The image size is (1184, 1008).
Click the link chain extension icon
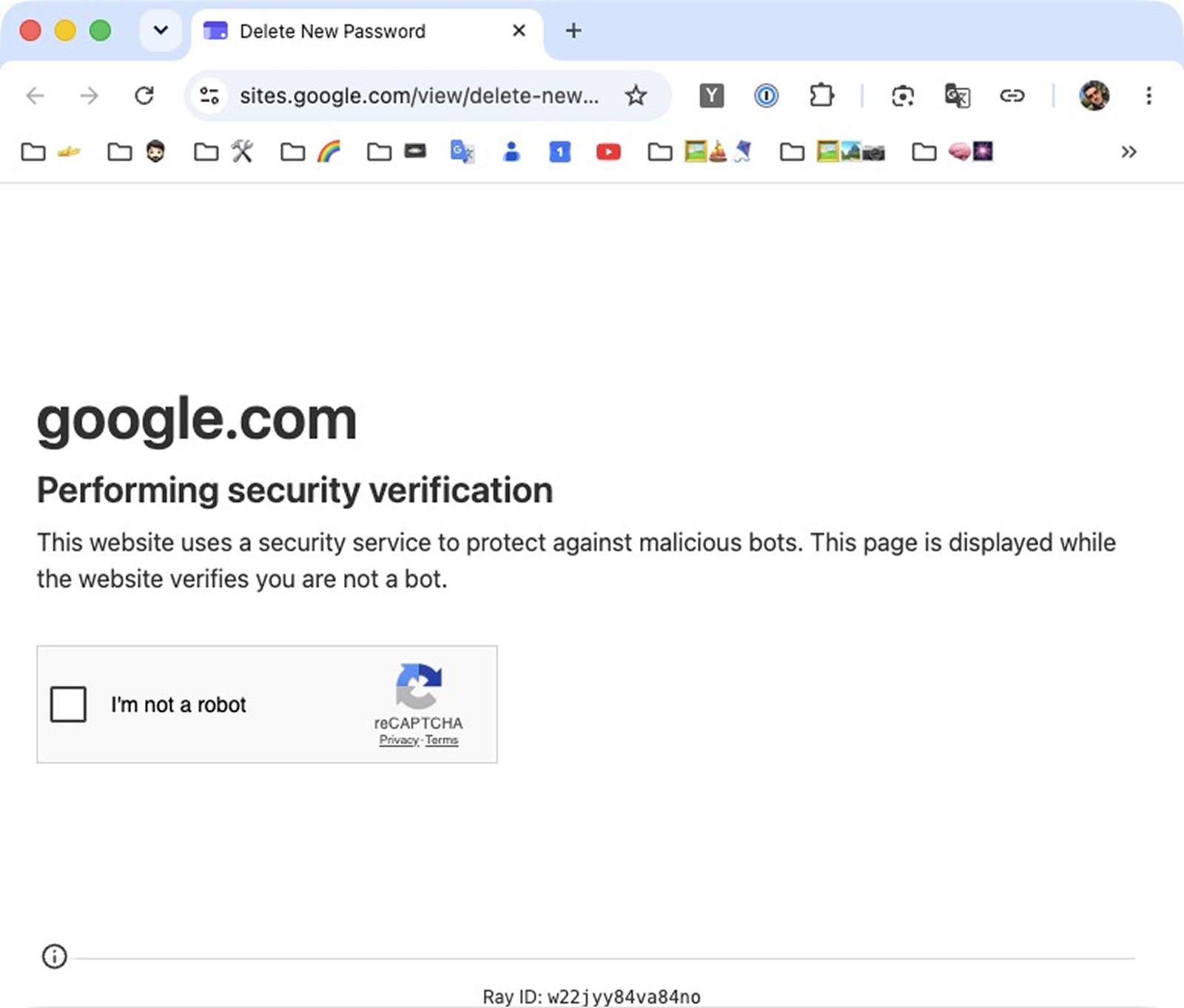(x=1012, y=95)
